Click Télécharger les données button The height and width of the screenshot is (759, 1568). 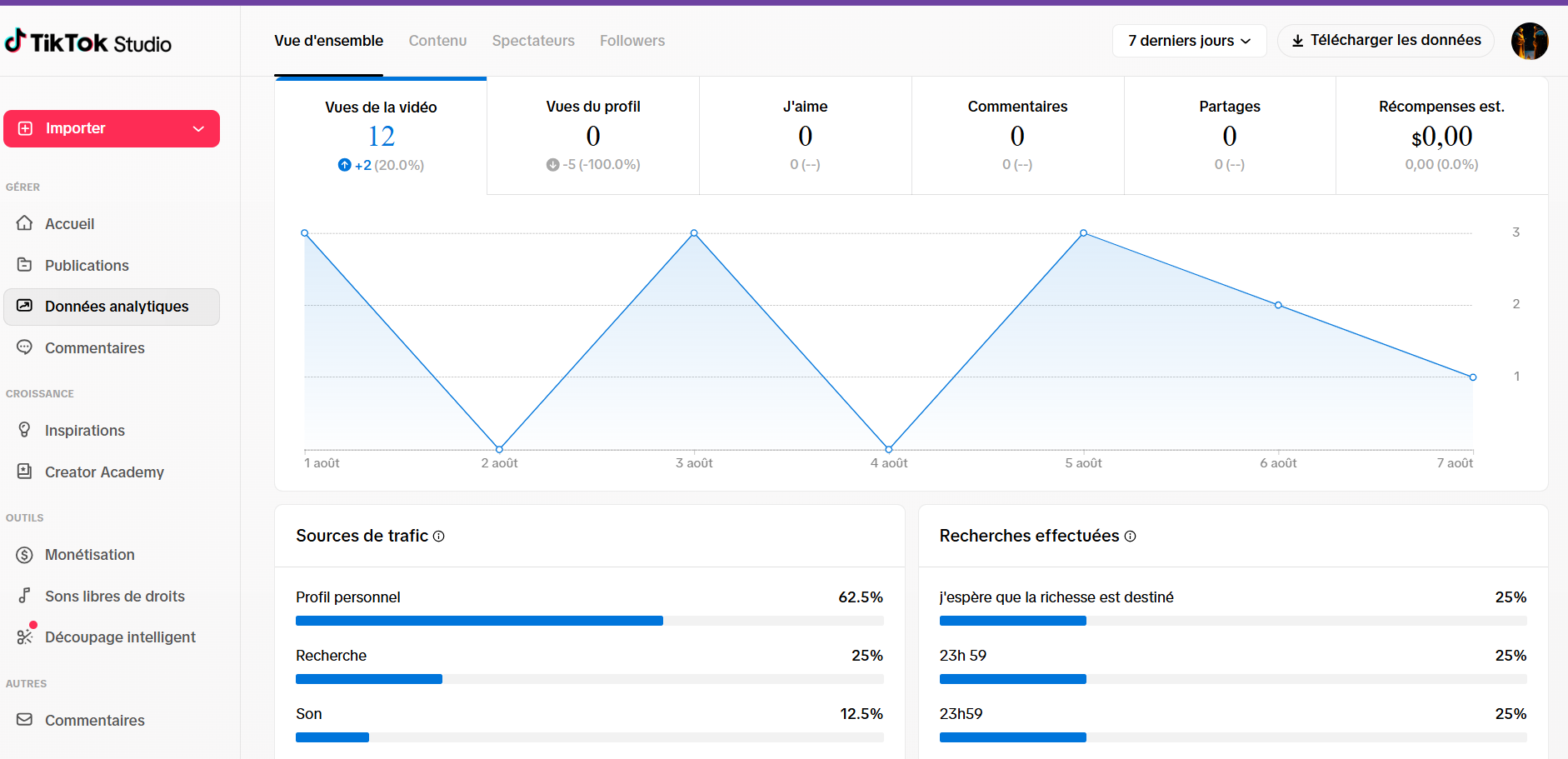[1386, 41]
